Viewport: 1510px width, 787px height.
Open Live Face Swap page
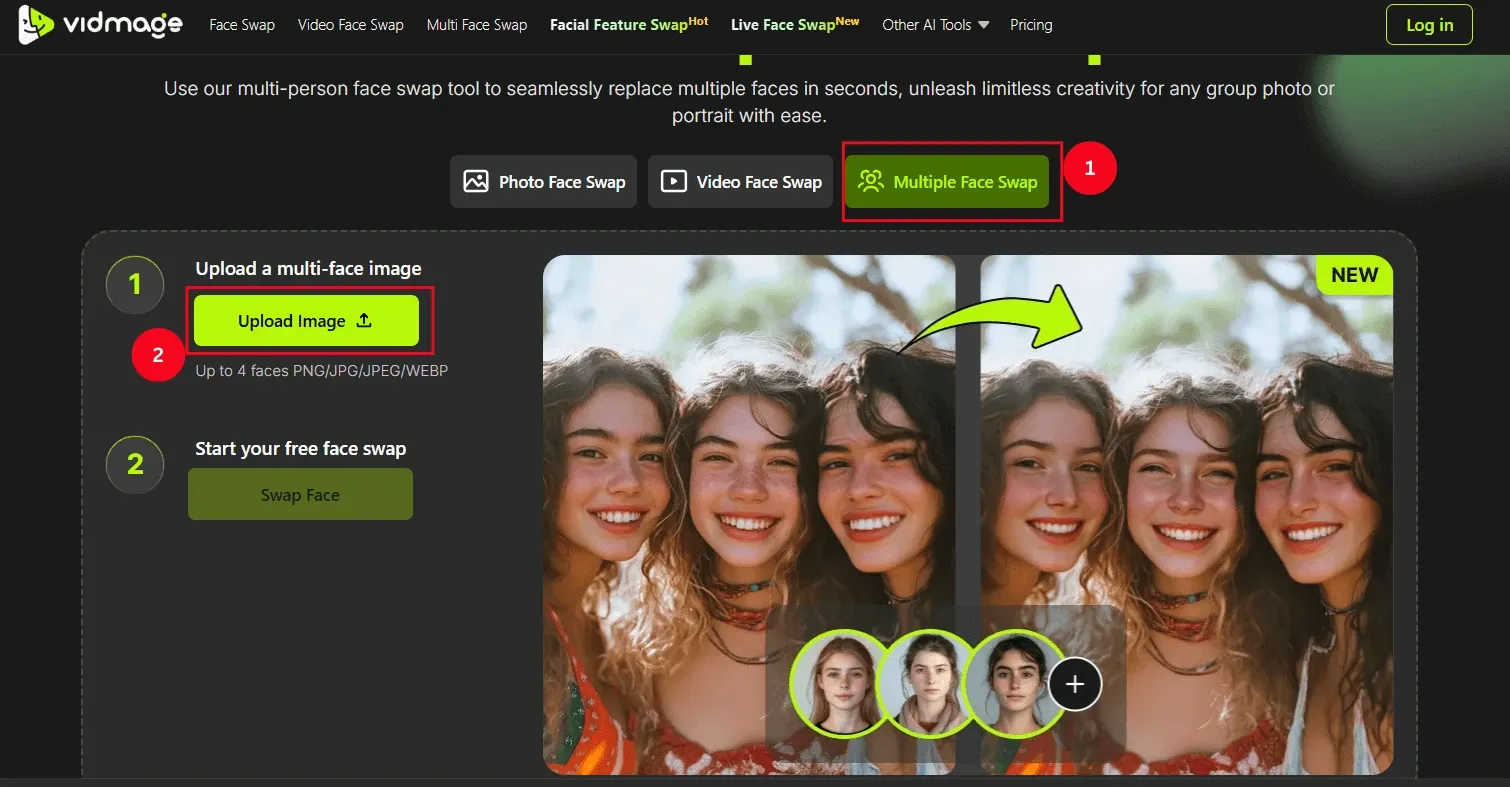pyautogui.click(x=795, y=25)
